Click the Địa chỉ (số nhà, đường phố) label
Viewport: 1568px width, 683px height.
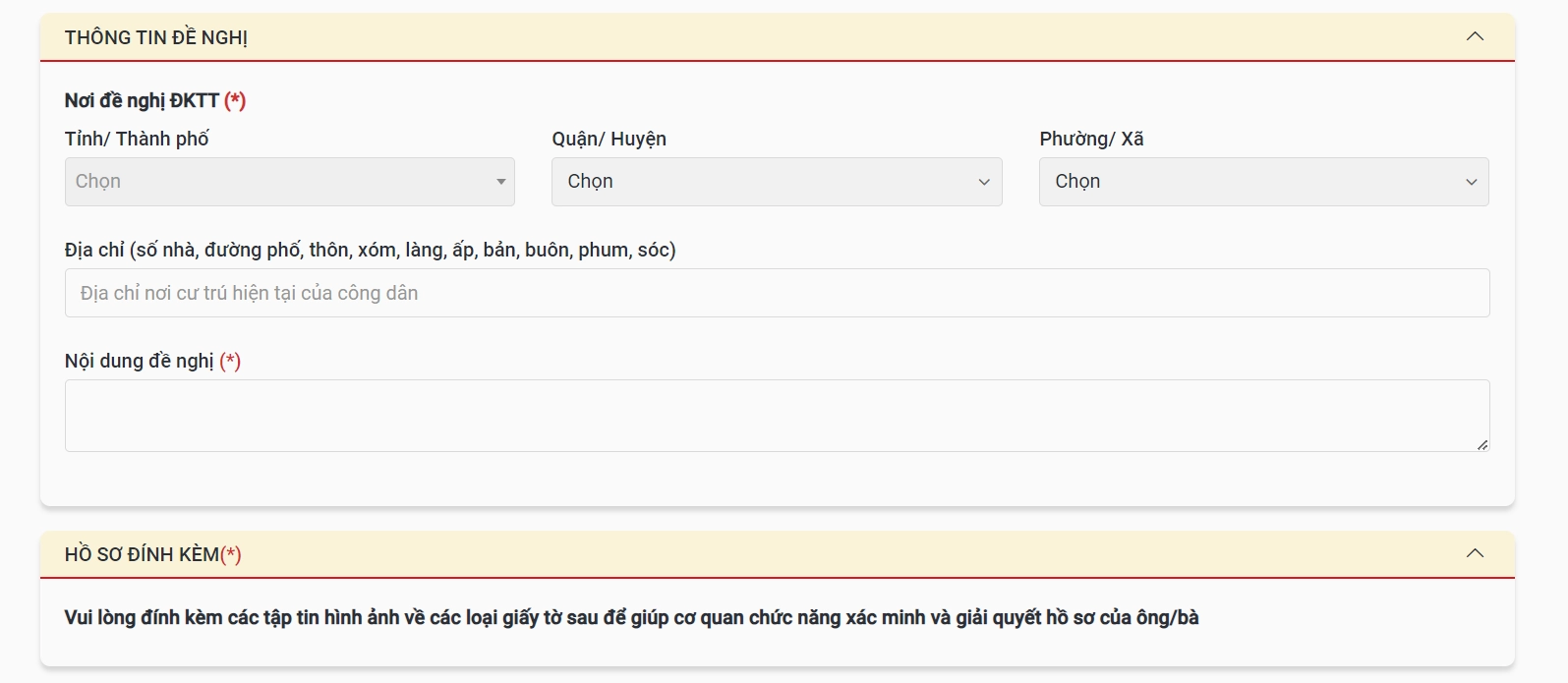370,250
